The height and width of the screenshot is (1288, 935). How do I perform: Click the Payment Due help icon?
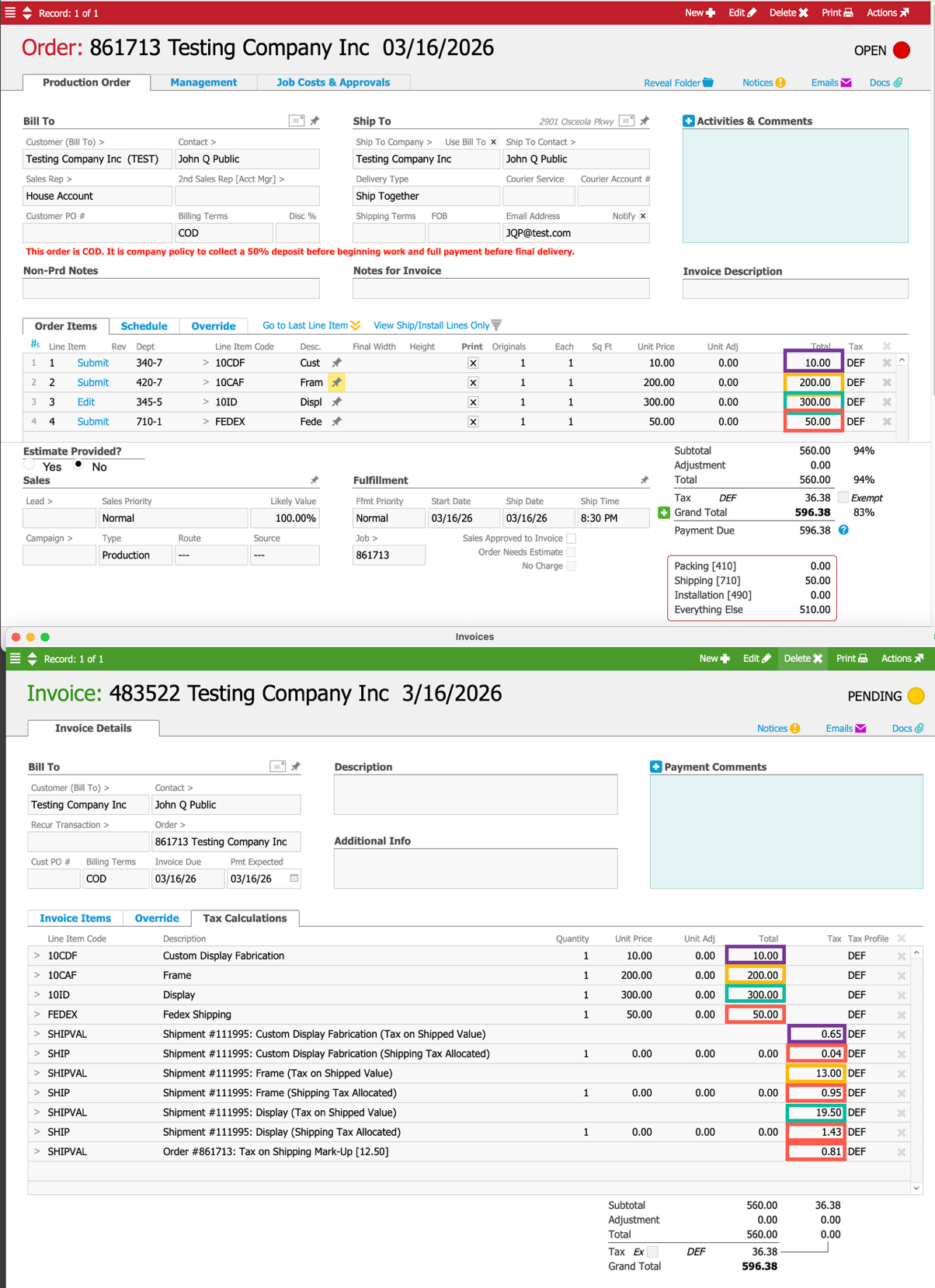tap(844, 530)
